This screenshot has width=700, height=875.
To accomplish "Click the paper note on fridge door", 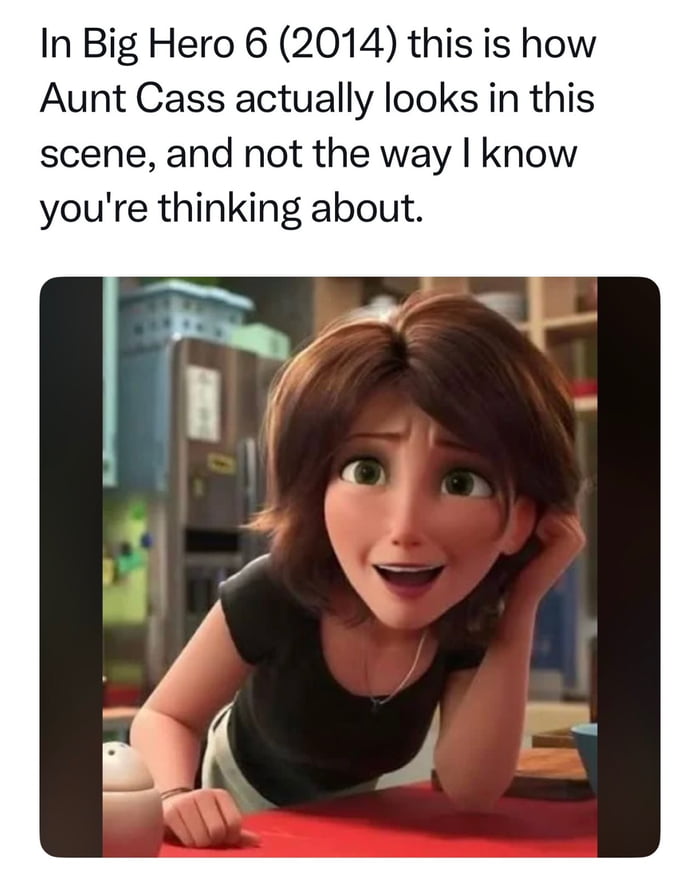I will pos(203,403).
